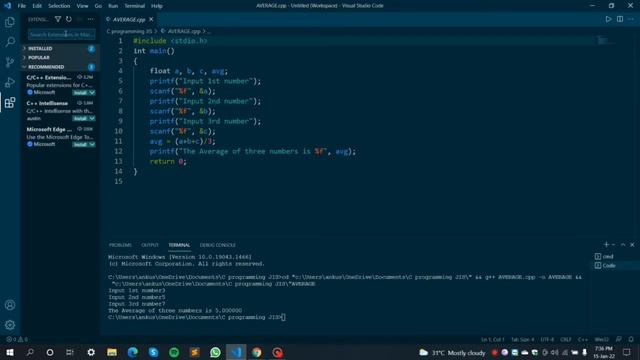Open Skype from the taskbar
Viewport: 640px width, 360px height.
(x=153, y=352)
